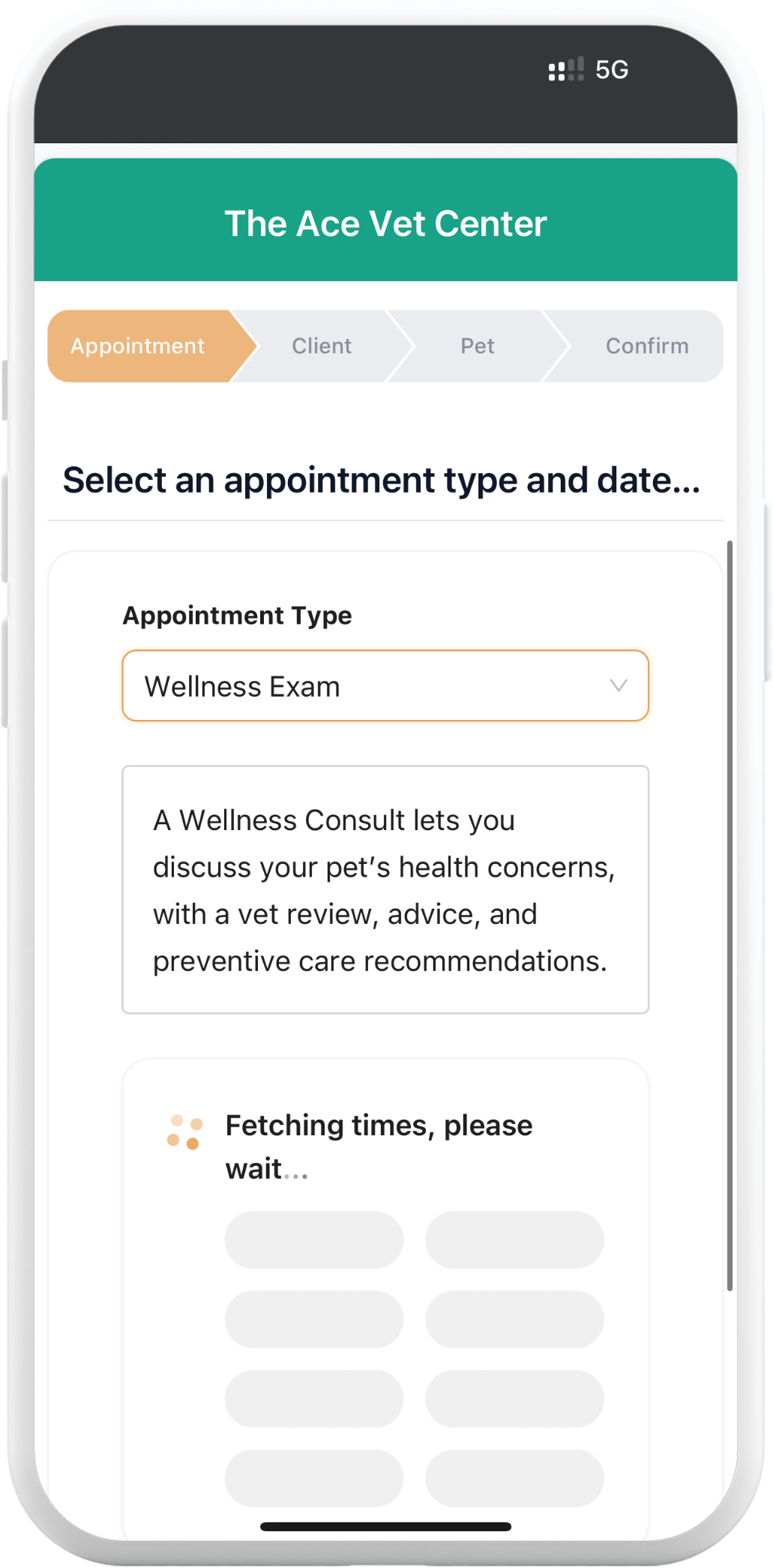This screenshot has width=773, height=1568.
Task: Go to the Client step
Action: pos(322,346)
